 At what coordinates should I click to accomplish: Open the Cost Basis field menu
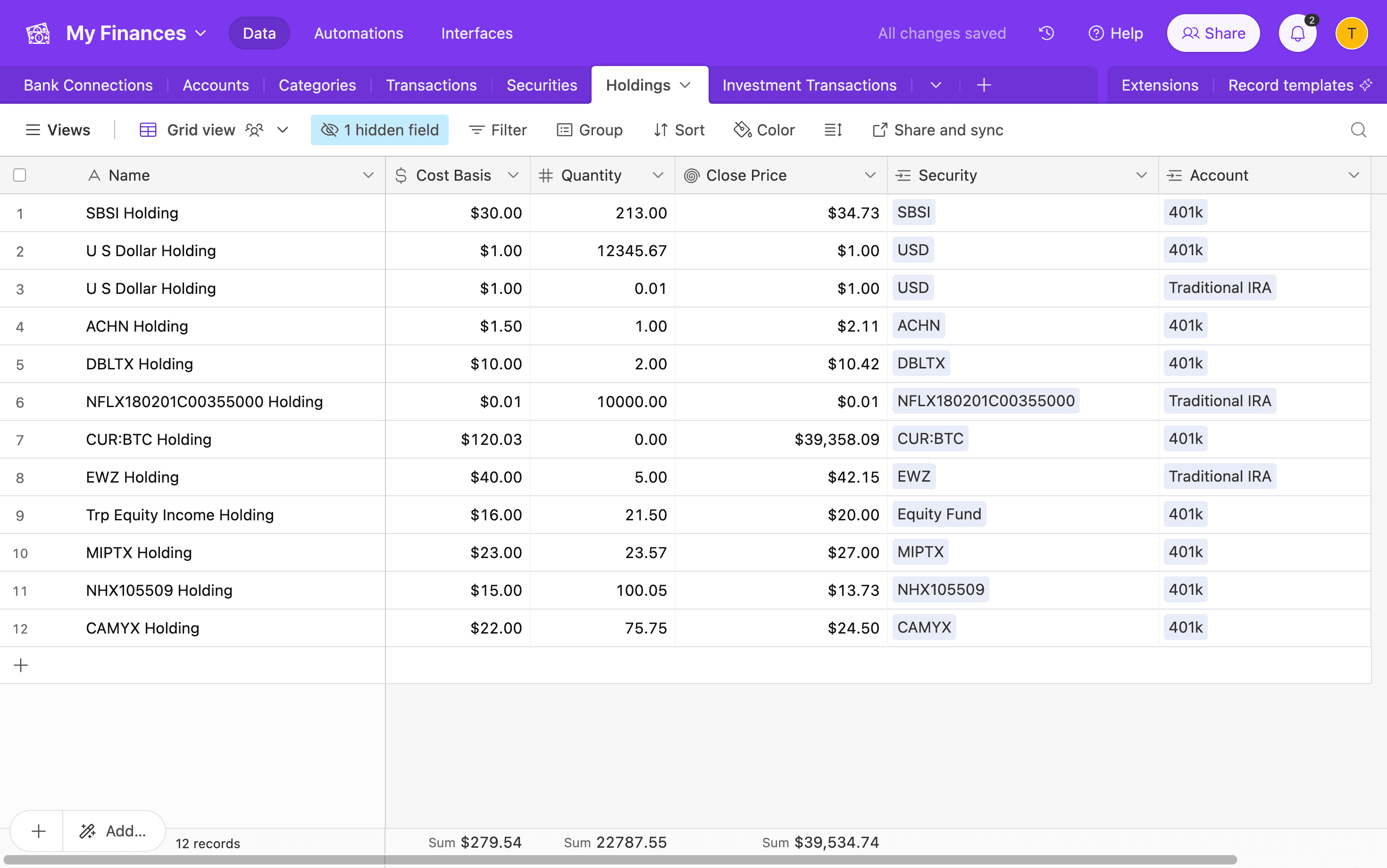point(513,175)
